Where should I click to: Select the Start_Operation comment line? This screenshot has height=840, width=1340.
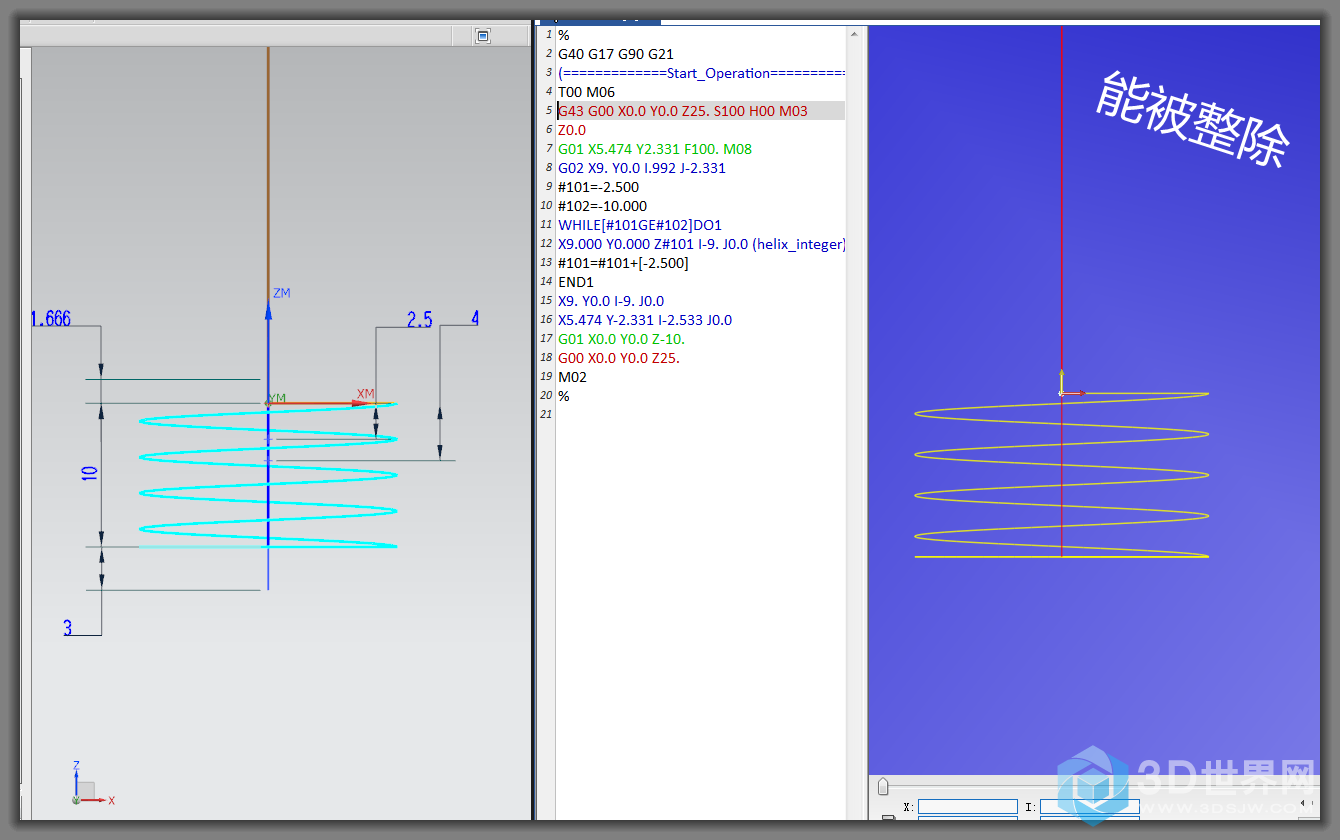coord(701,73)
